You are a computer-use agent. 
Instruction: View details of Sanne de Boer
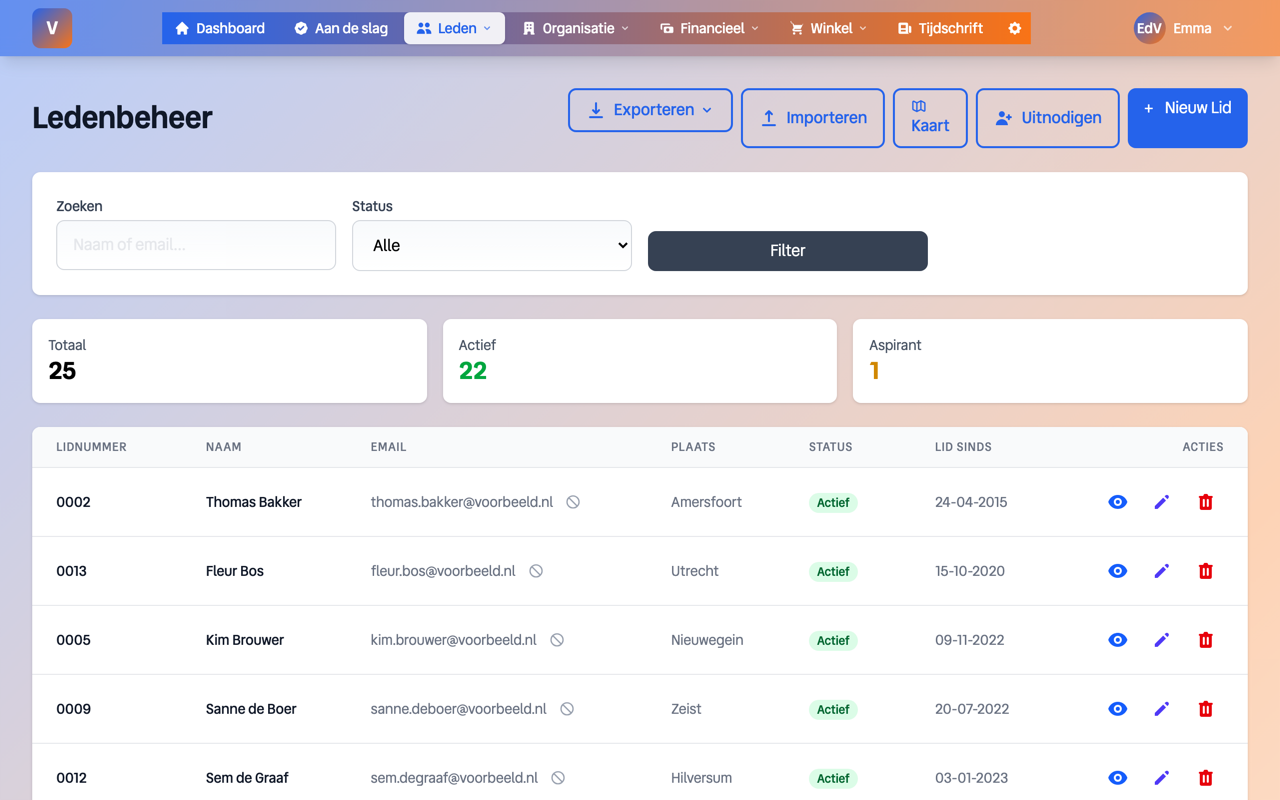tap(1118, 709)
